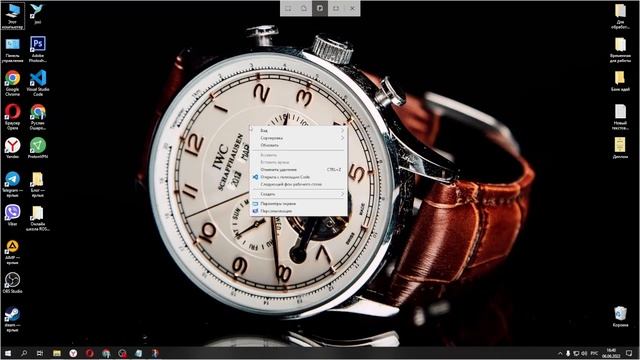Select the OBS Studio desktop shortcut
640x360 pixels.
pos(13,283)
